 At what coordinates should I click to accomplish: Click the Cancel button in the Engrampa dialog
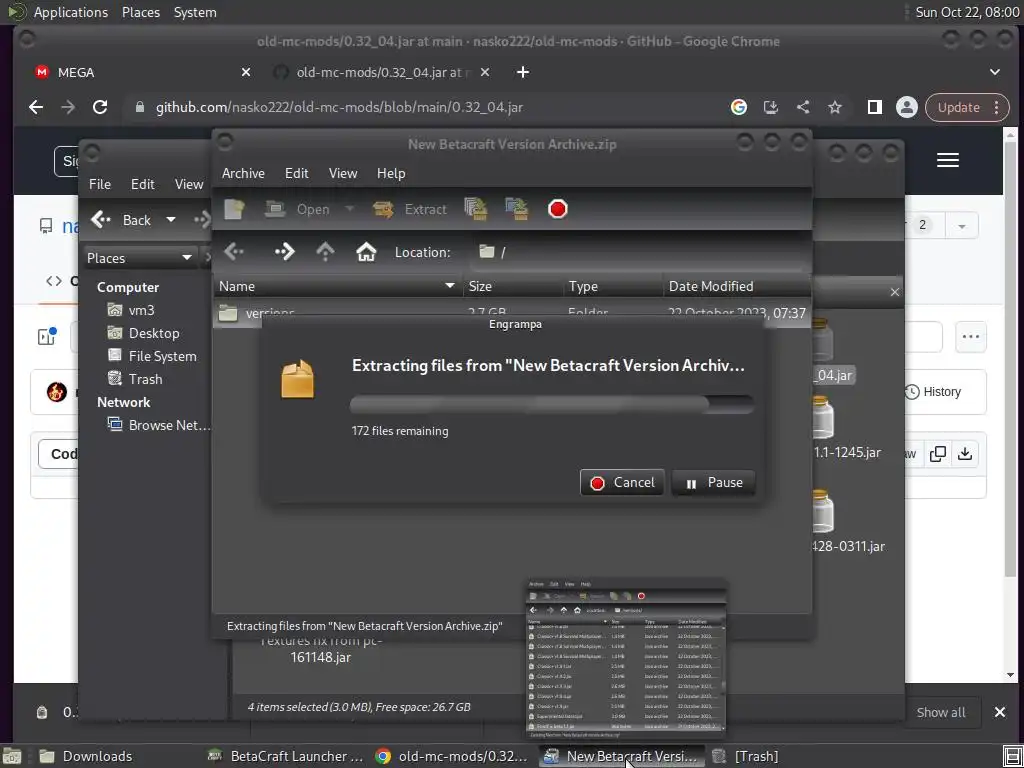click(x=622, y=483)
